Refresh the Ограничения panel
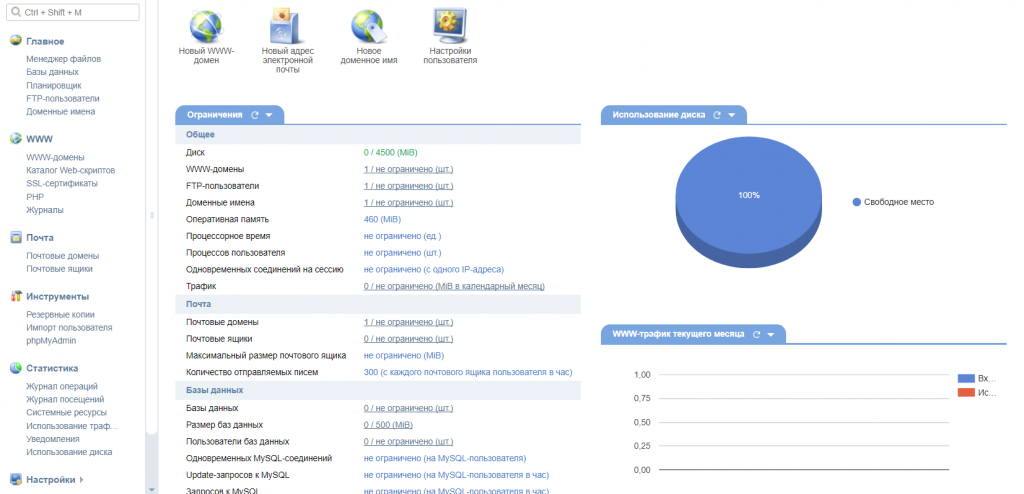 255,115
